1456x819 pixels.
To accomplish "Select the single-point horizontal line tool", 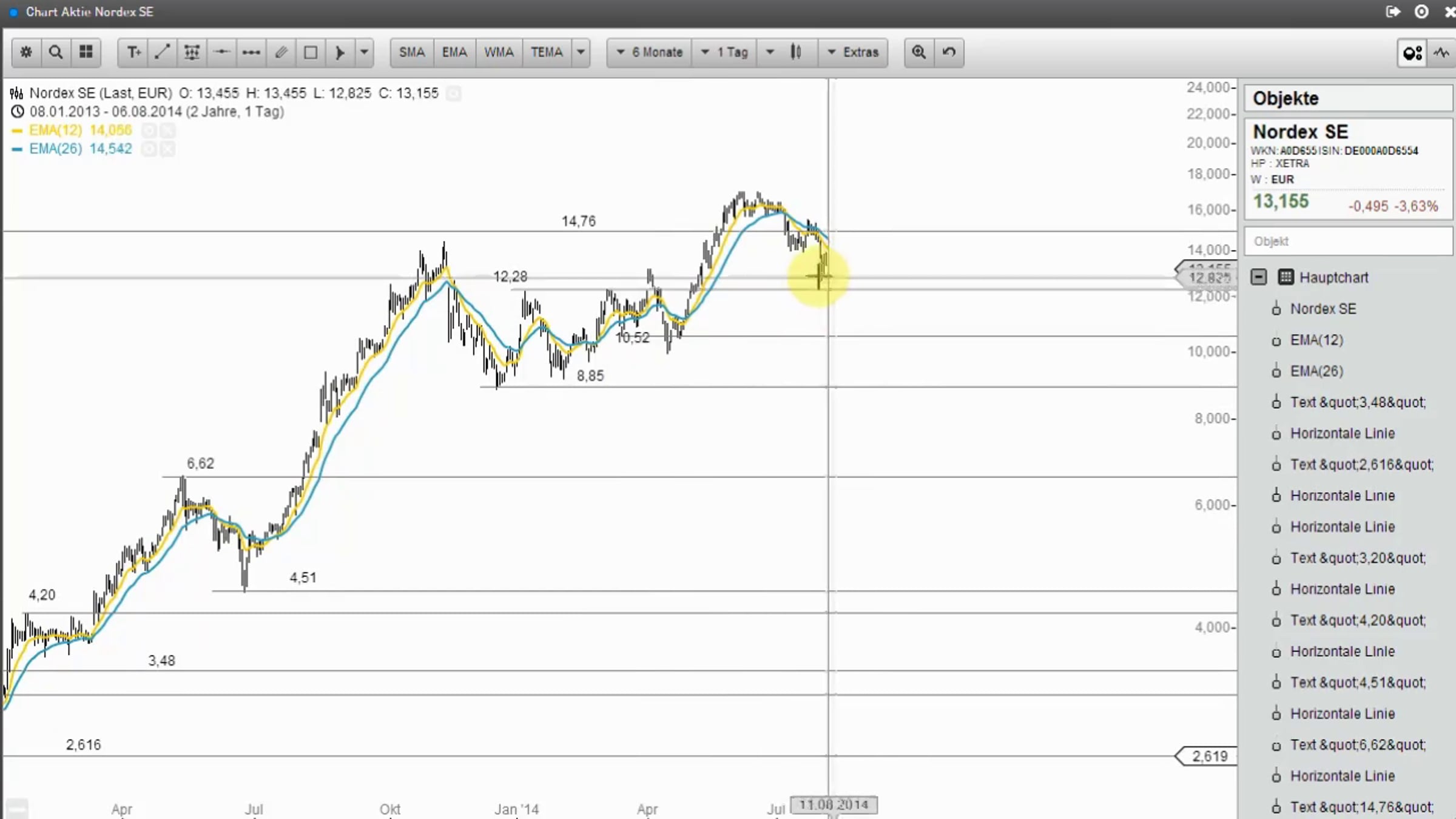I will coord(221,52).
